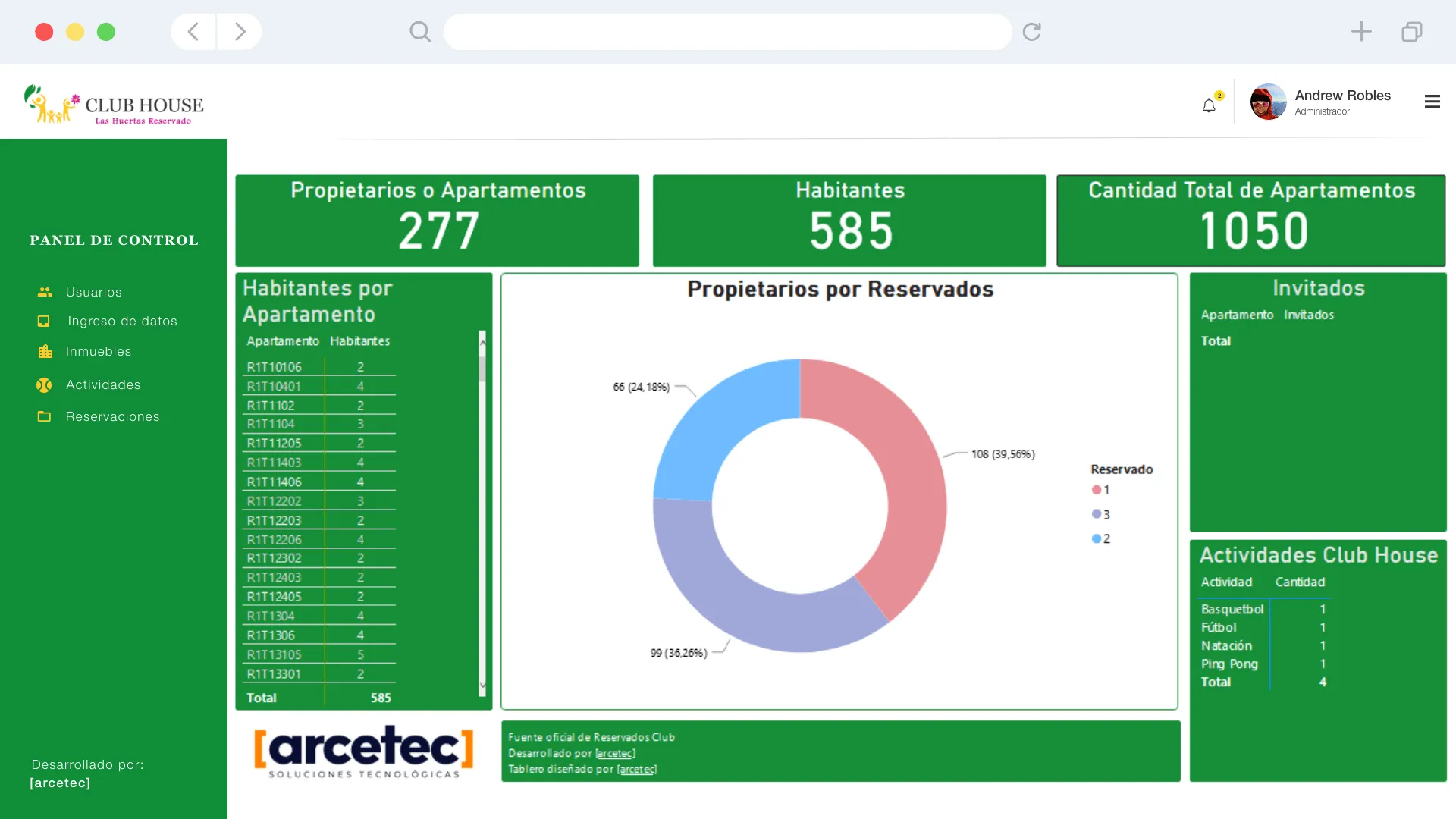
Task: Open a new browser tab with plus
Action: [x=1361, y=32]
